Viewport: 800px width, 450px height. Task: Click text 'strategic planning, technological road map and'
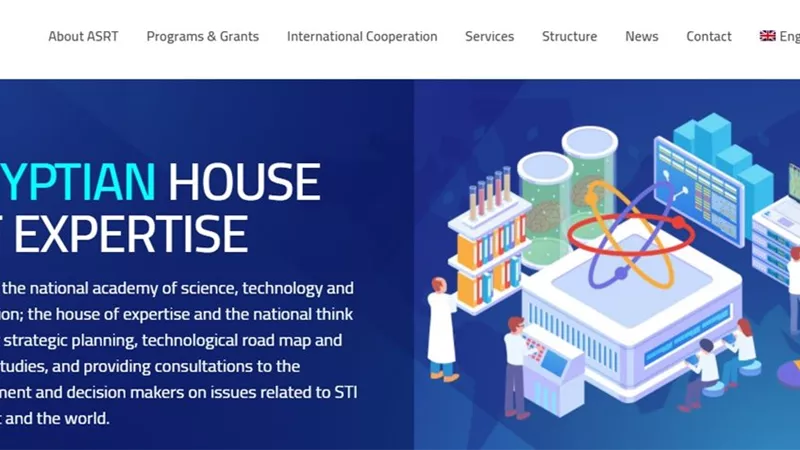click(173, 340)
